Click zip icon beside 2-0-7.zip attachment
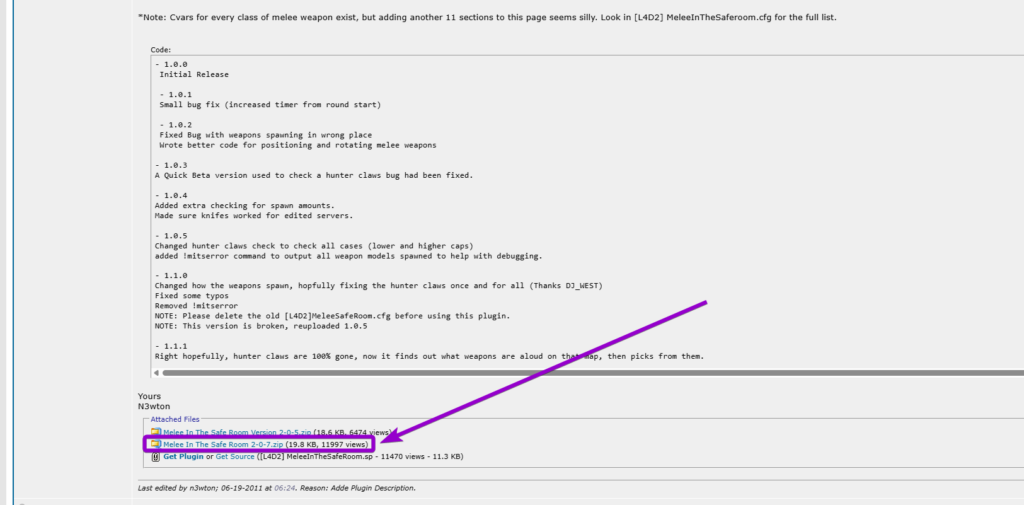This screenshot has width=1024, height=505. [x=155, y=444]
